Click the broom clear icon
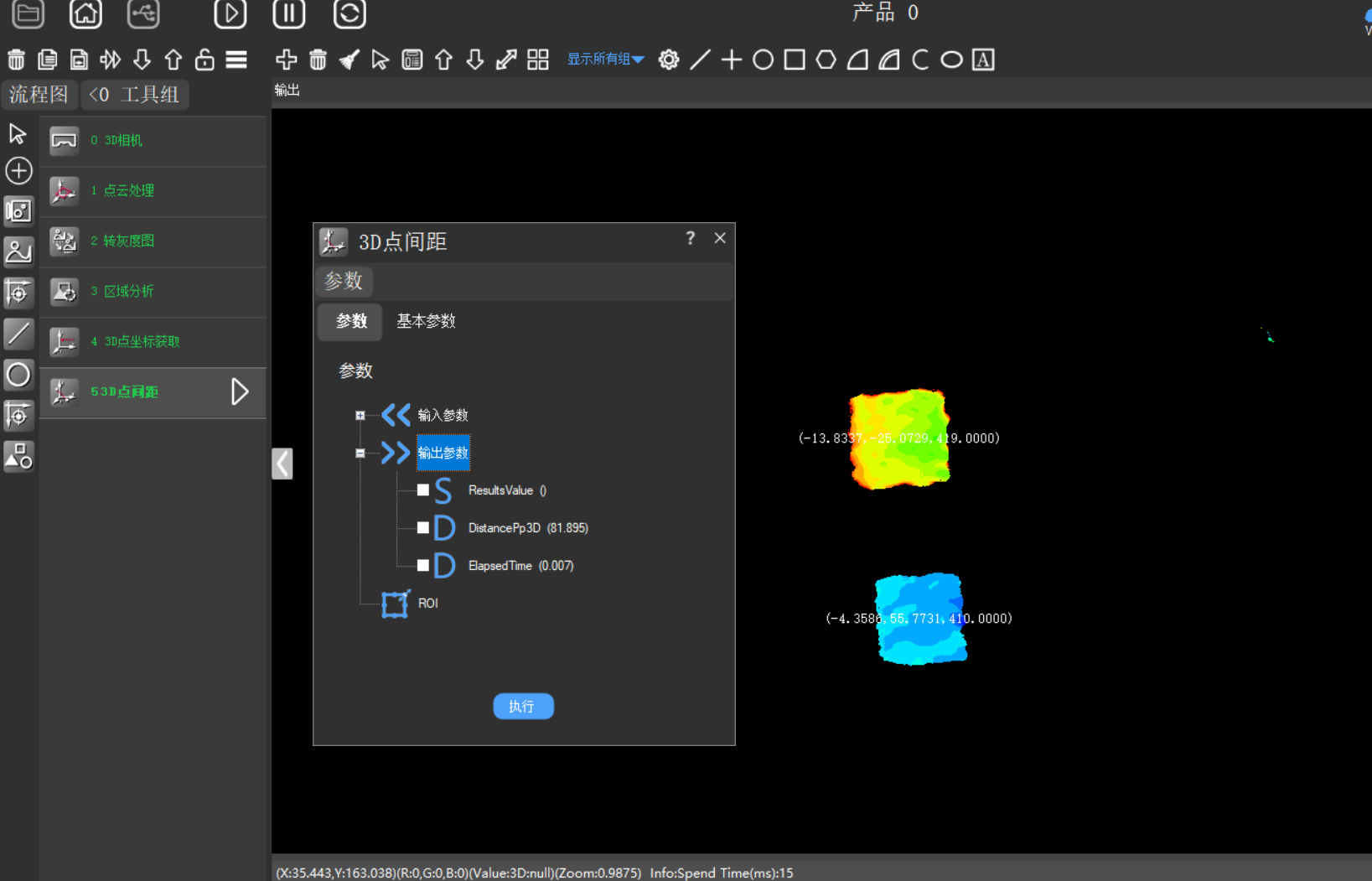 [x=349, y=60]
